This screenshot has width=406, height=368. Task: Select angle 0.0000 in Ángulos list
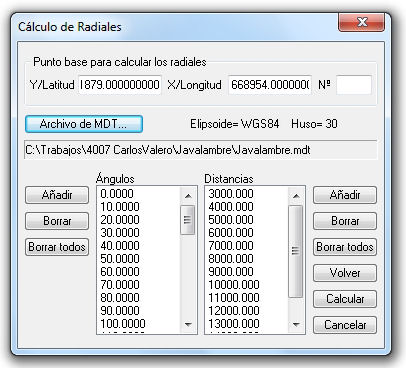click(139, 194)
